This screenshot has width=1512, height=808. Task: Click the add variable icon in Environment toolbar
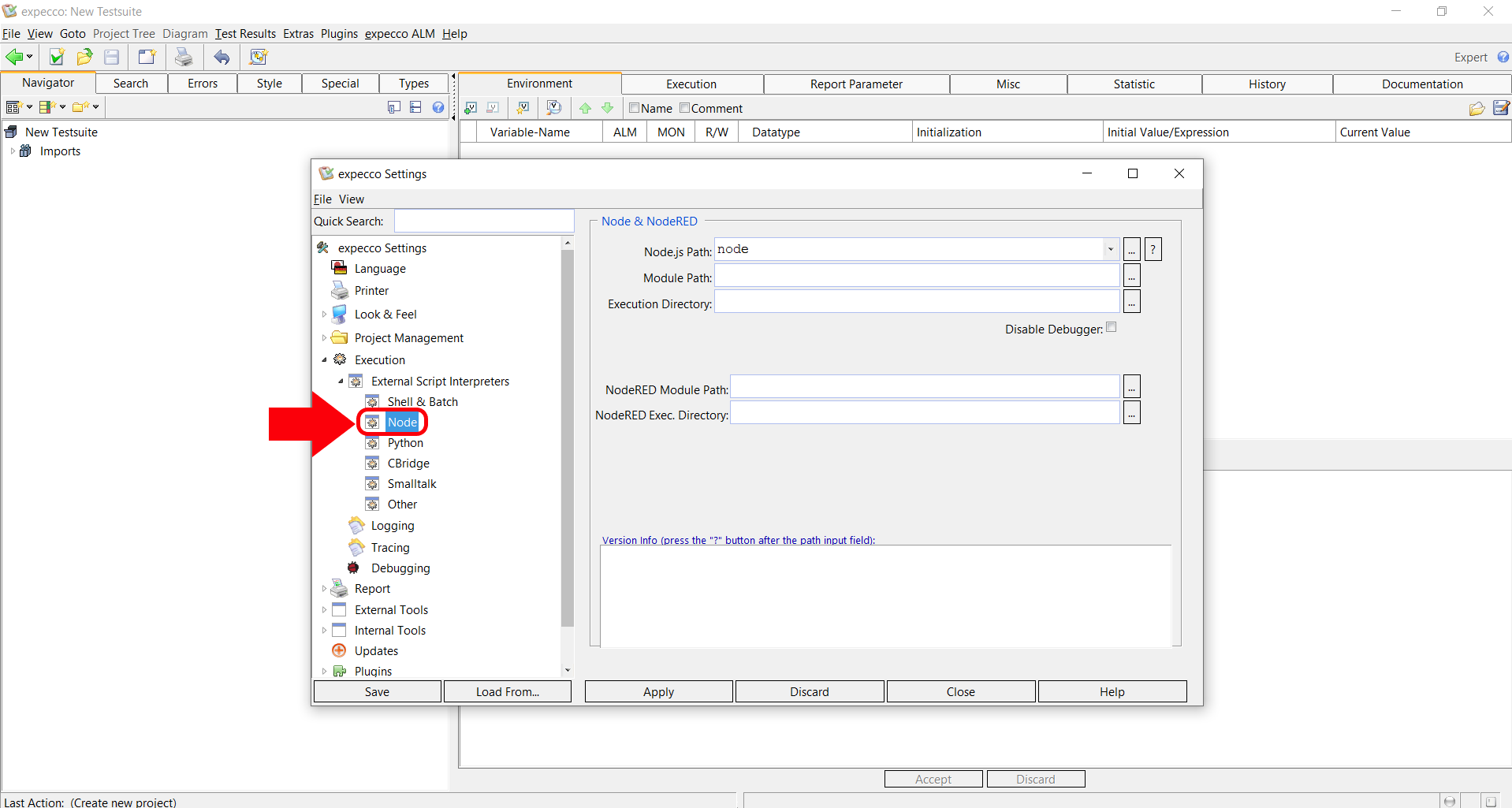471,108
